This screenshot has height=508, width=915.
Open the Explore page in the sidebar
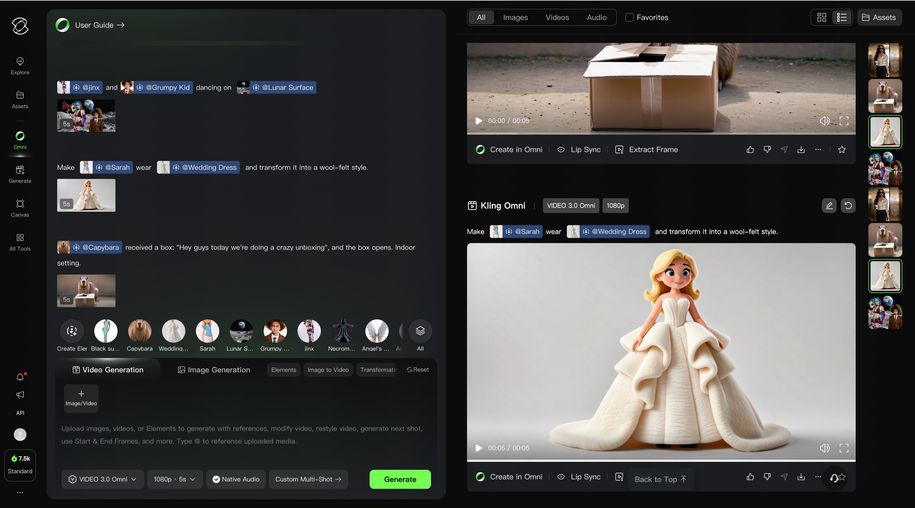20,65
